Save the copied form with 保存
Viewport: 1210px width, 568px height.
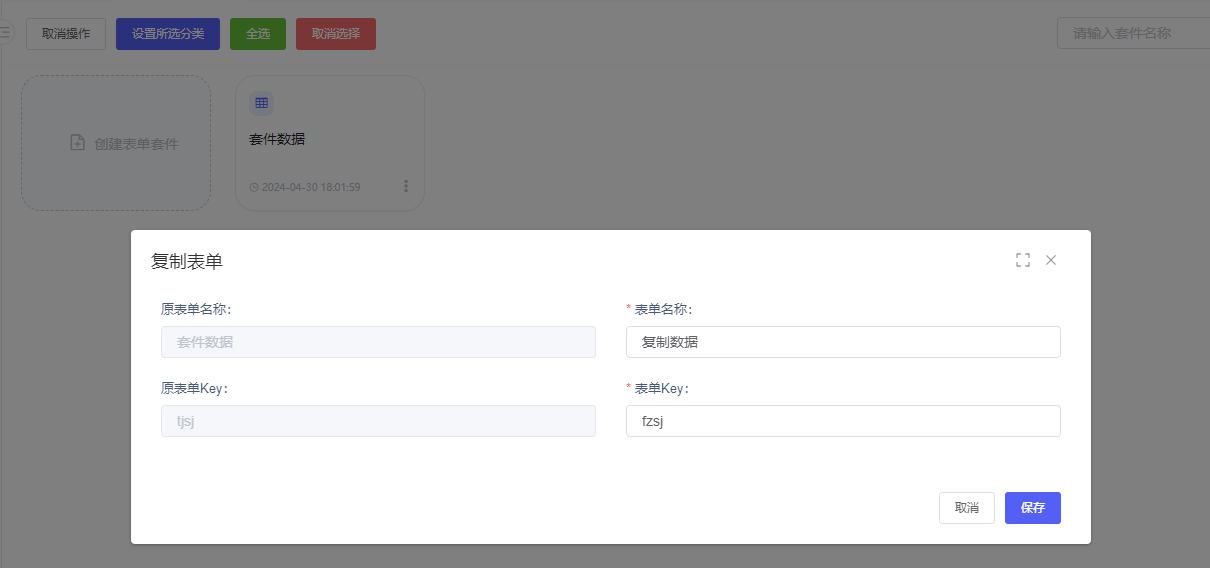pos(1032,508)
